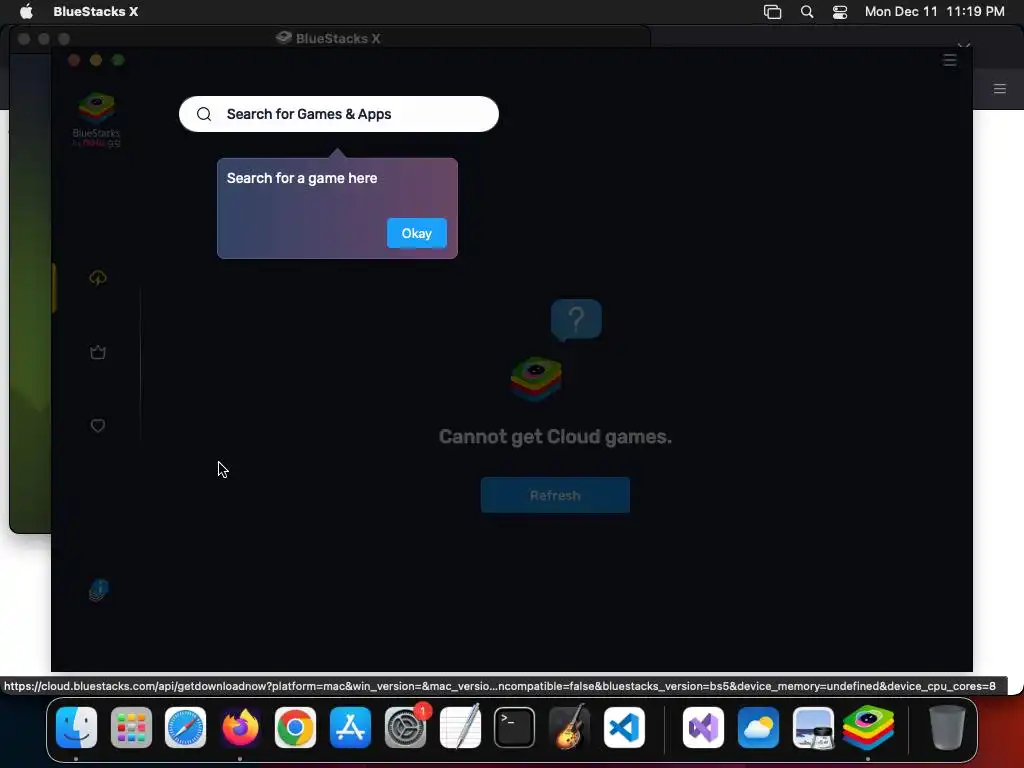This screenshot has height=768, width=1024.
Task: Open the BlueStacks X menu in the menu bar
Action: coord(95,11)
